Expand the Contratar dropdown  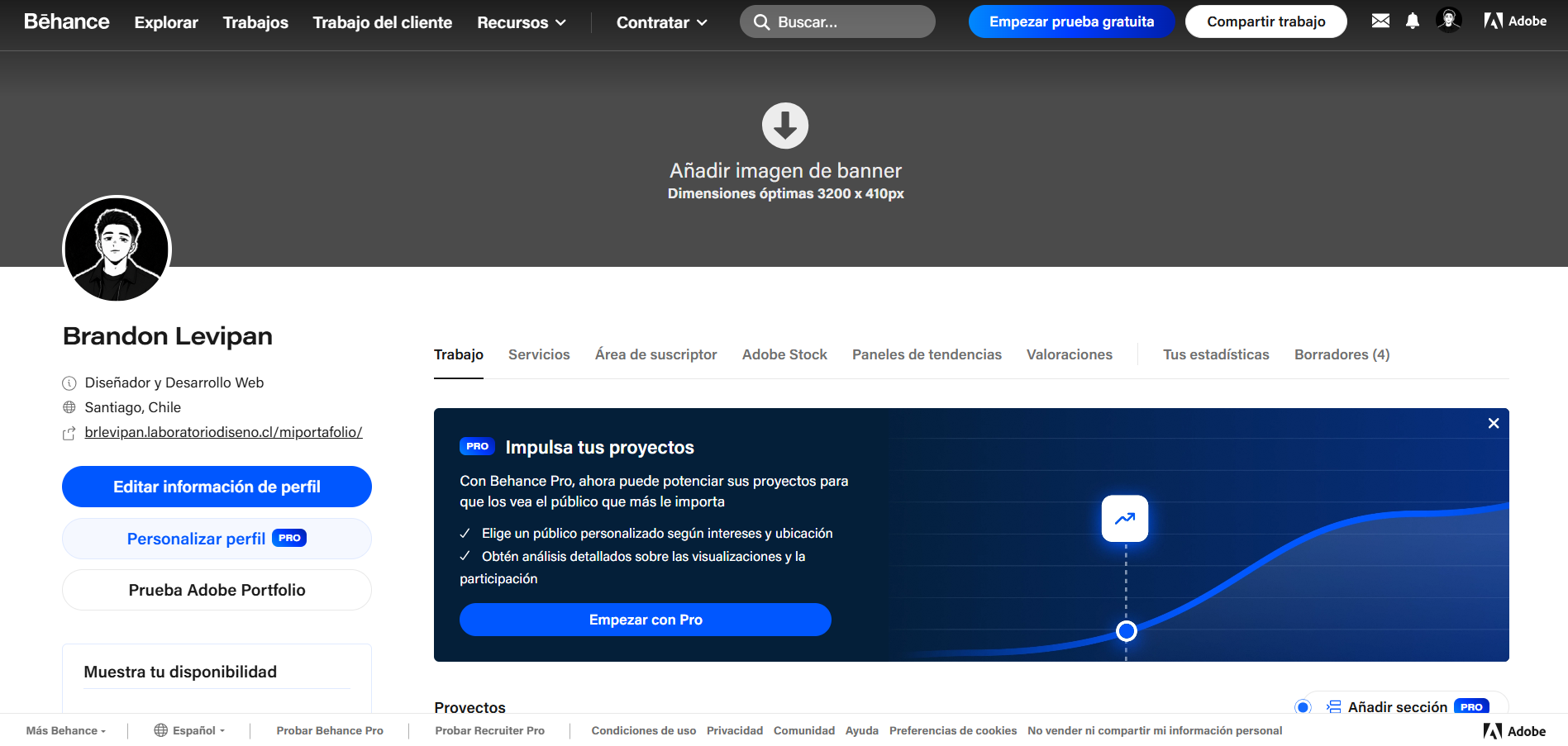pyautogui.click(x=662, y=22)
